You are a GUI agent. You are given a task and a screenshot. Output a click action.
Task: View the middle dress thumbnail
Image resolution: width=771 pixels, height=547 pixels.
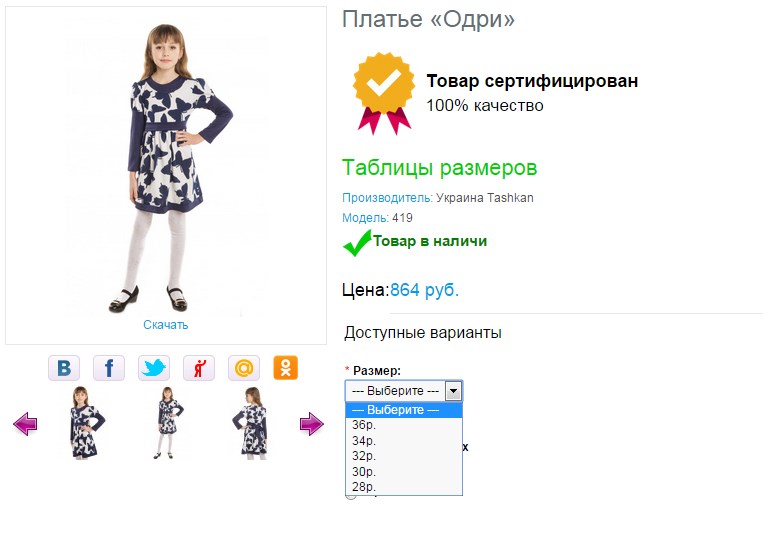coord(166,423)
